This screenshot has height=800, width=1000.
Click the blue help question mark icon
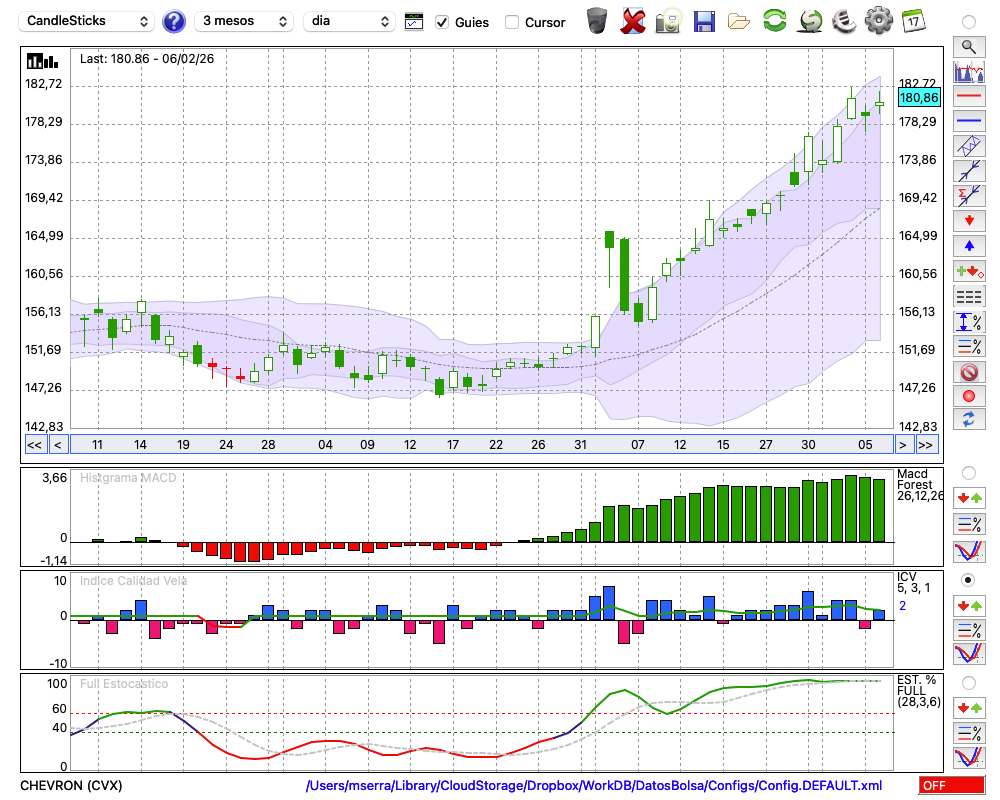174,21
